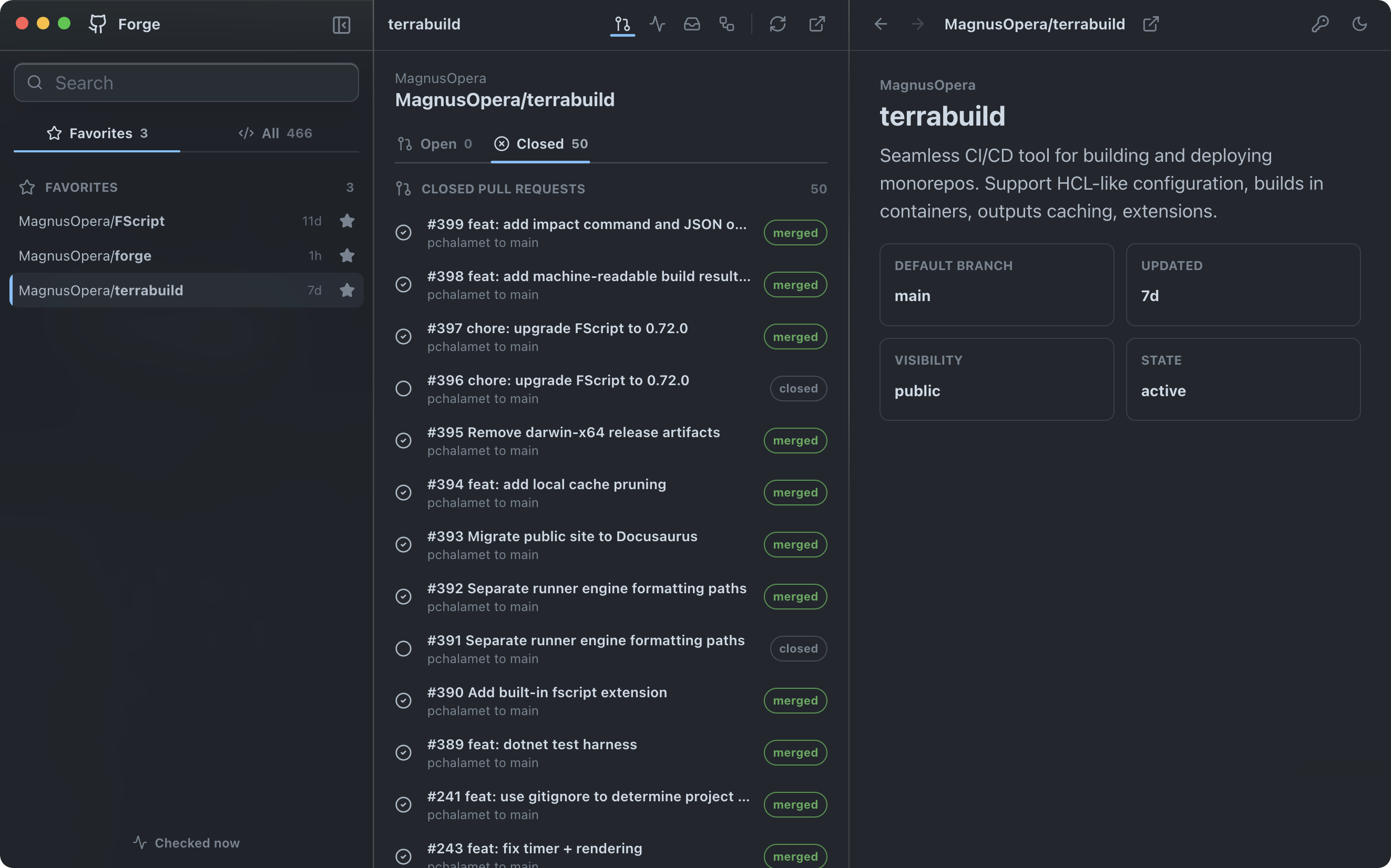
Task: Click merged badge on PR #399
Action: pyautogui.click(x=795, y=233)
